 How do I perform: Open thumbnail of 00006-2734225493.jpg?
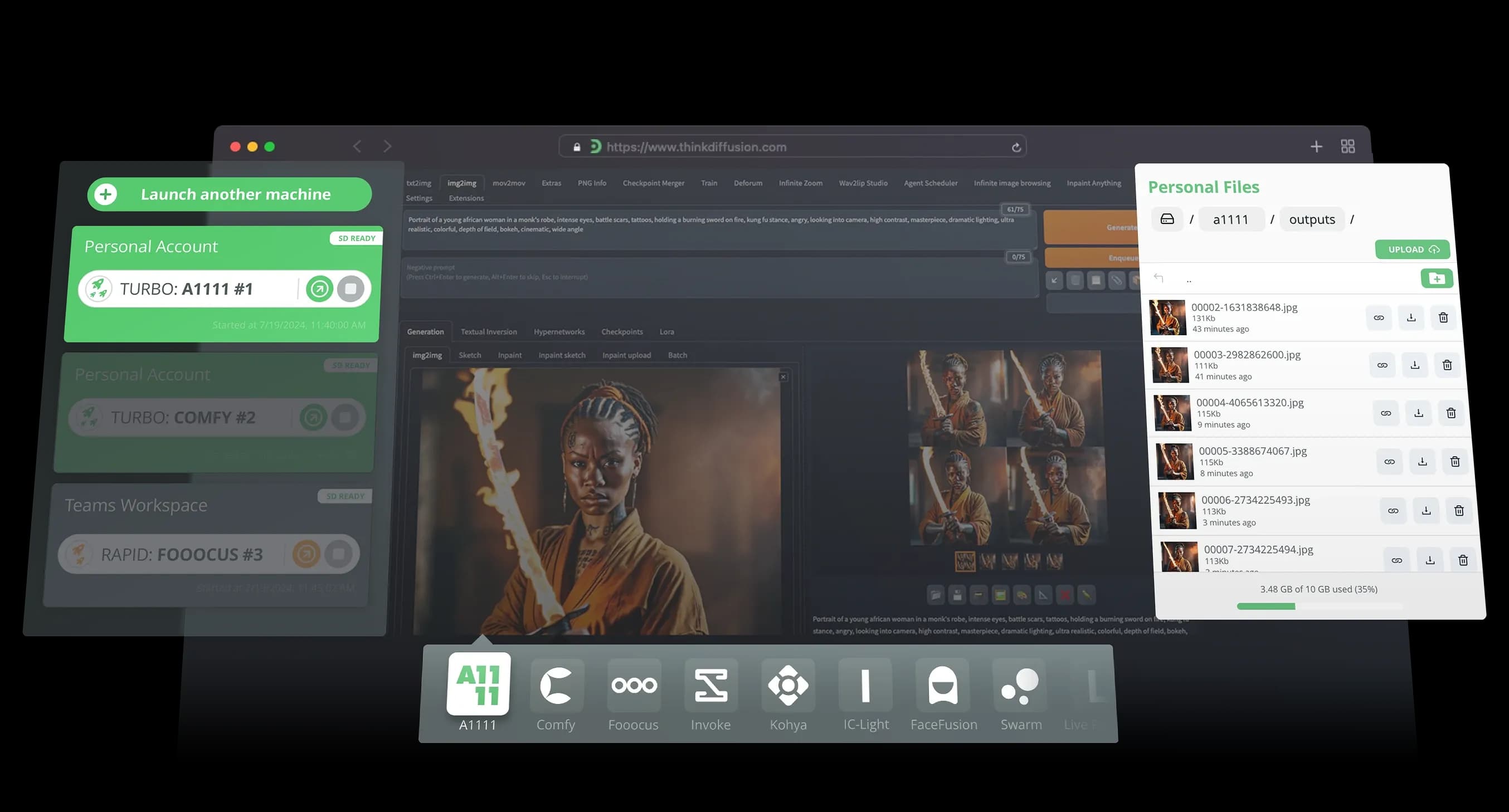(x=1177, y=511)
